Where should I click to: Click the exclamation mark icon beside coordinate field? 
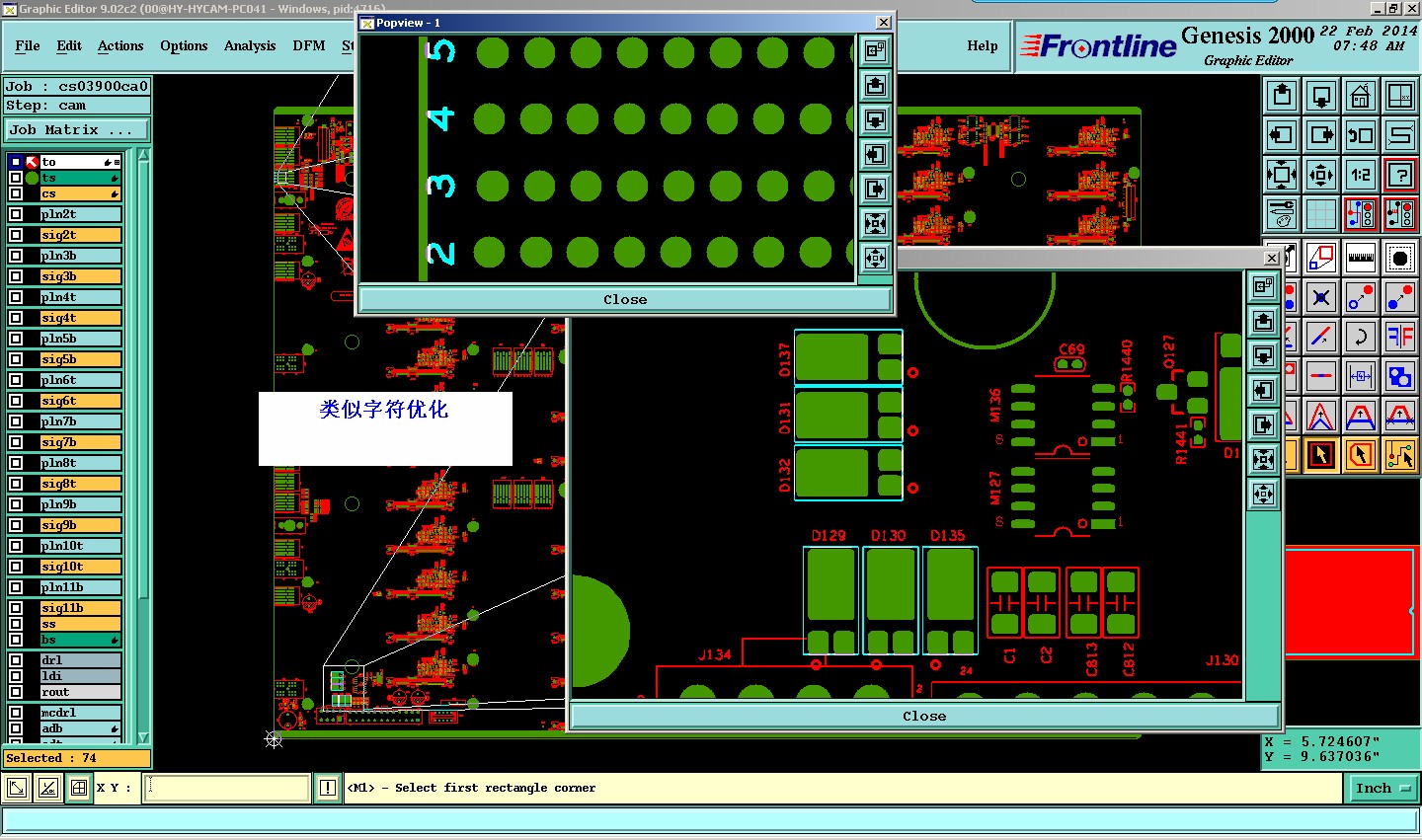[x=328, y=788]
